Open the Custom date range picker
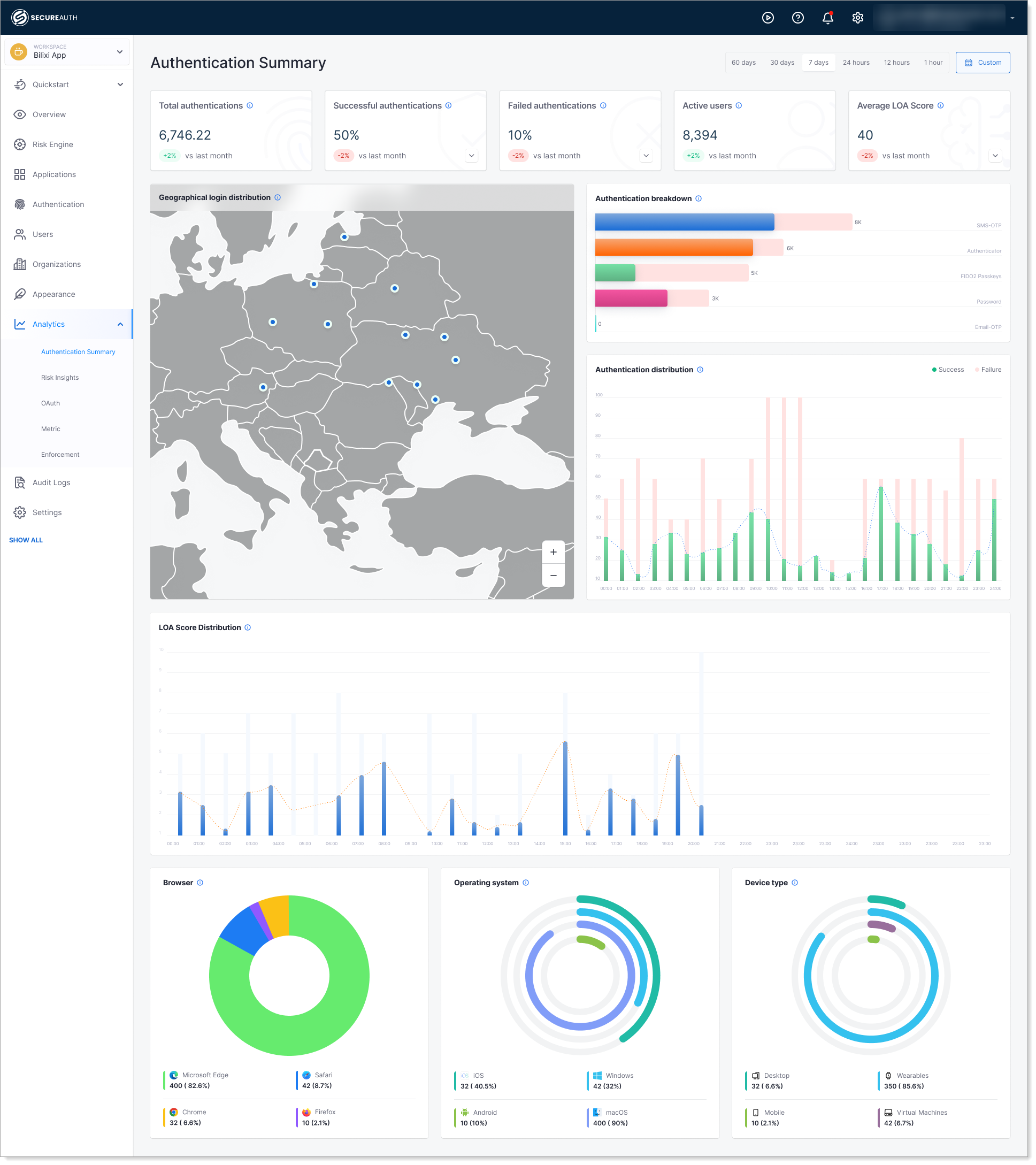 983,63
